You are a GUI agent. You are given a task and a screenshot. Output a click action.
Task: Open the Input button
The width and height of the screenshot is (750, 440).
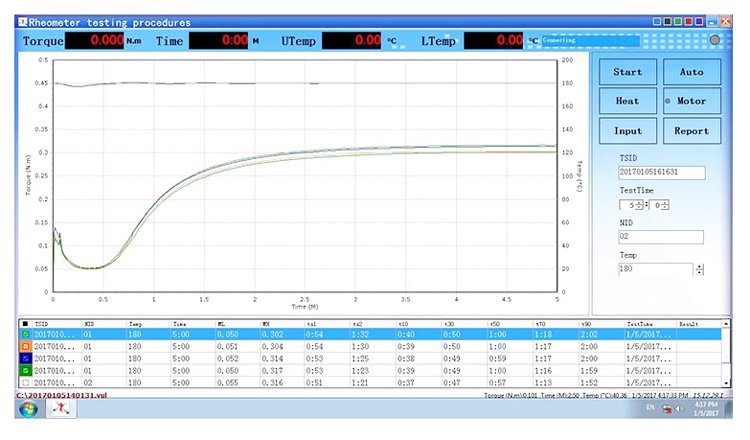coord(628,131)
